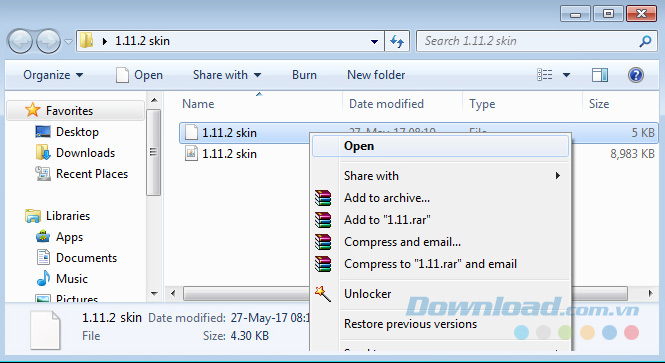Sort by the Type column header

pos(482,104)
